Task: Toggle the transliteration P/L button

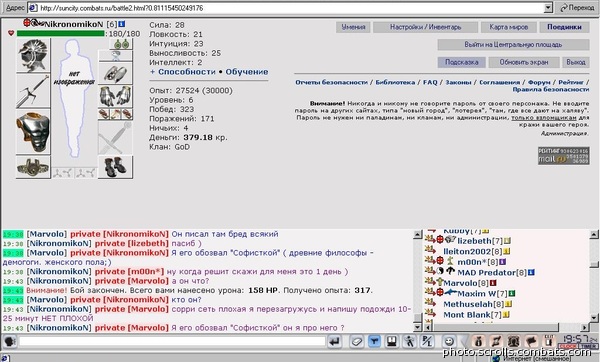Action: coord(427,341)
